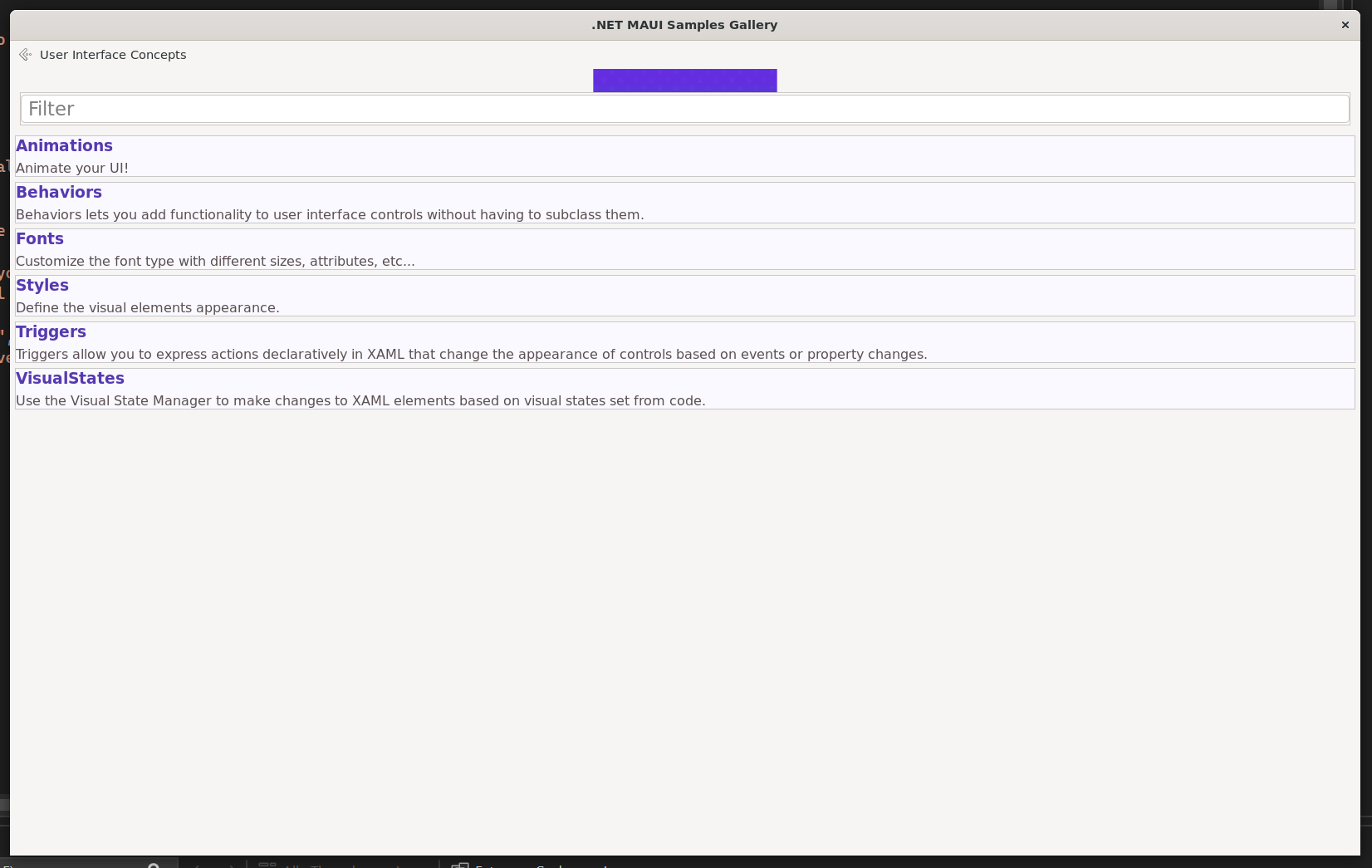Open the Styles sample

[x=42, y=286]
